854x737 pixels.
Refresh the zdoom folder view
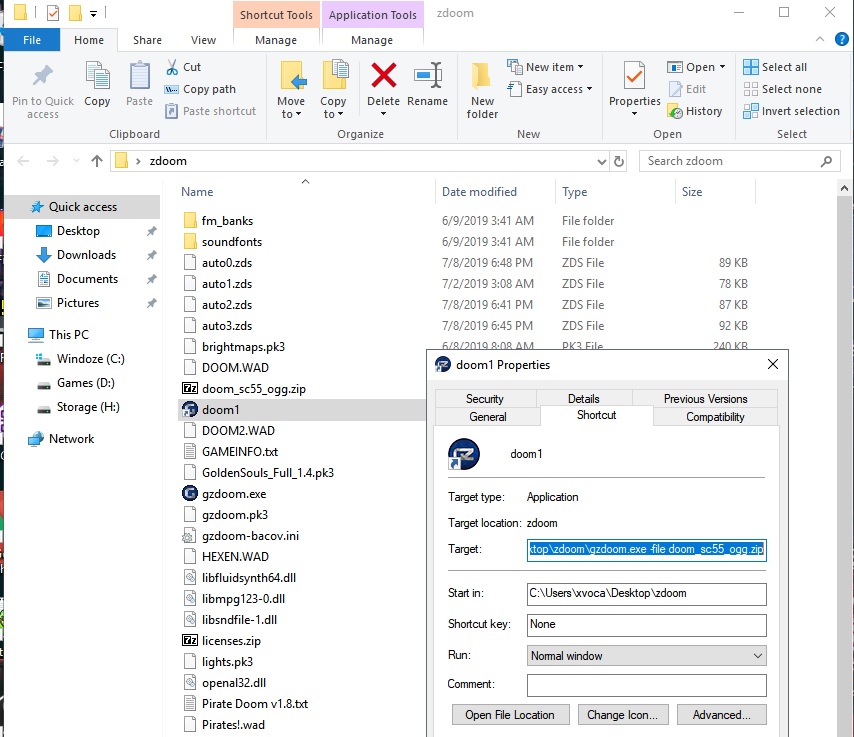[x=619, y=161]
